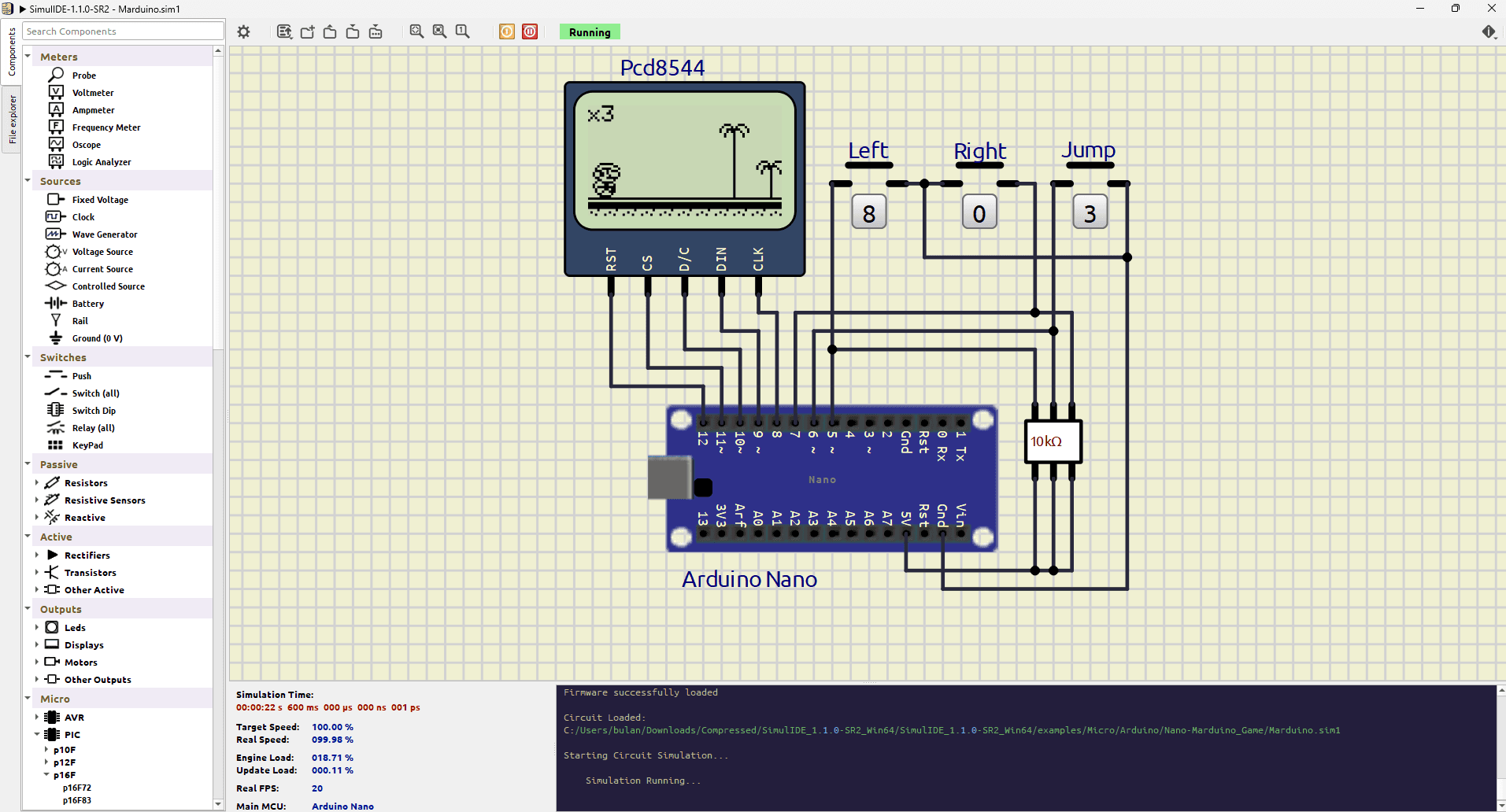
Task: Stop the simulation with the orange power button
Action: click(x=507, y=31)
